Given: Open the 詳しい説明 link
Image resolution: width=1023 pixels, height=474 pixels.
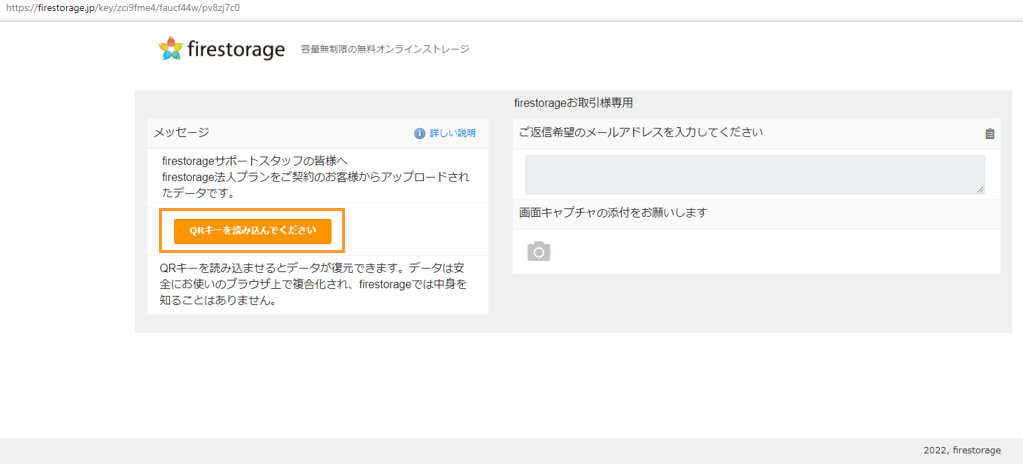Looking at the screenshot, I should coord(453,133).
